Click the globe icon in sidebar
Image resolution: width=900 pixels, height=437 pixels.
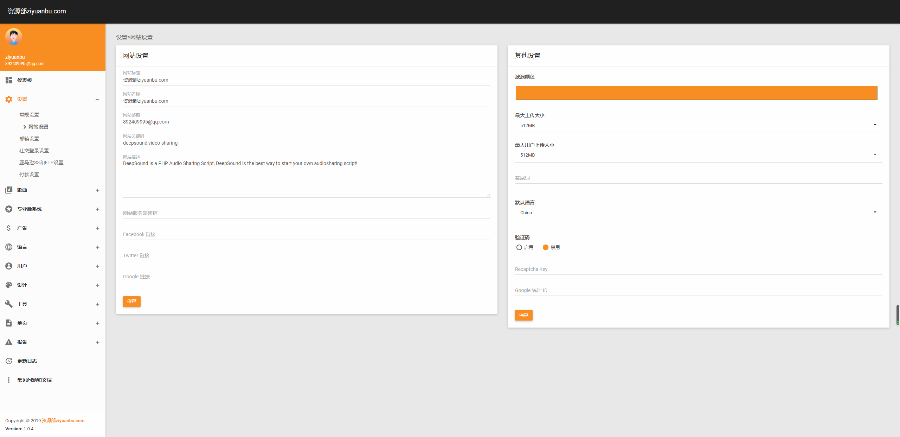[9, 247]
